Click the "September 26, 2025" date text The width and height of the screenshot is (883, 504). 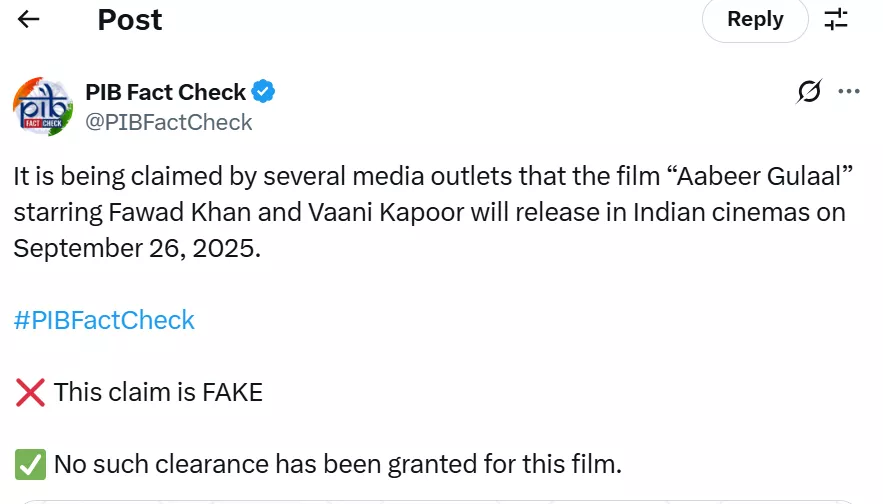tap(136, 248)
